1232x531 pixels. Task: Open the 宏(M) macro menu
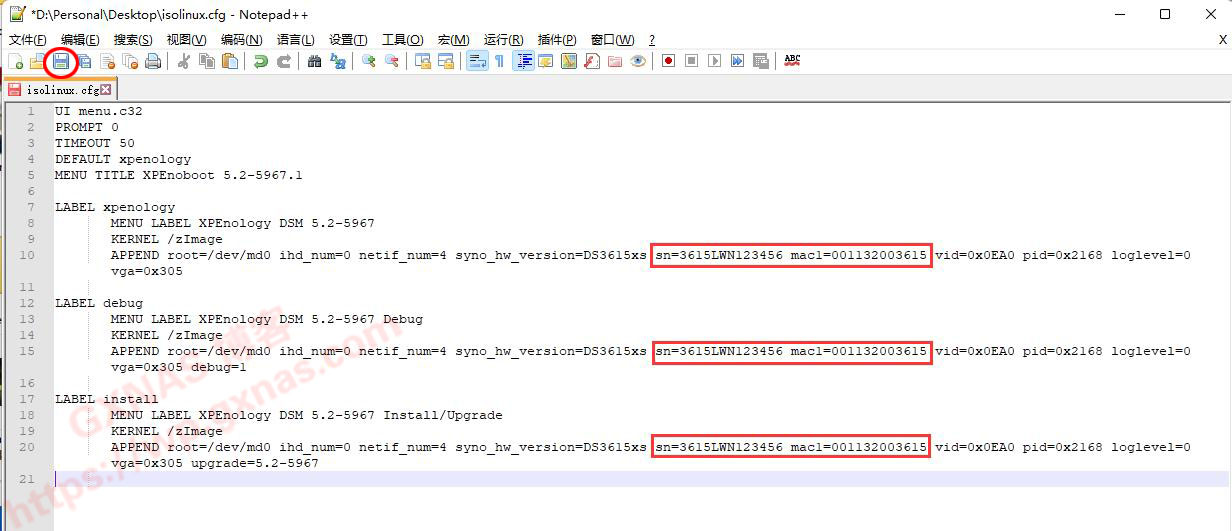click(x=453, y=40)
